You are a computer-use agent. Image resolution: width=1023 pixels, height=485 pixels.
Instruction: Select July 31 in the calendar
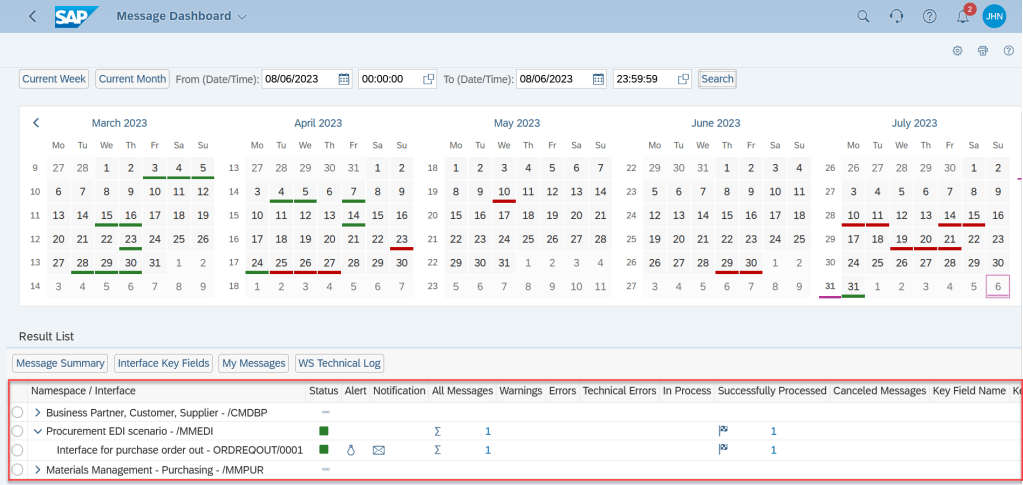click(x=853, y=287)
